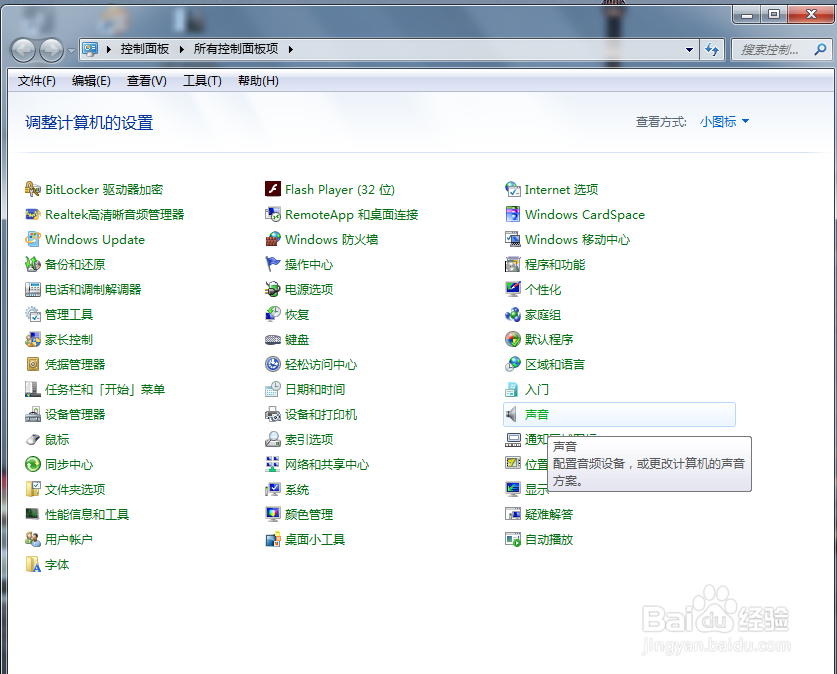Go forward with the Forward arrow button
837x674 pixels.
pyautogui.click(x=52, y=51)
